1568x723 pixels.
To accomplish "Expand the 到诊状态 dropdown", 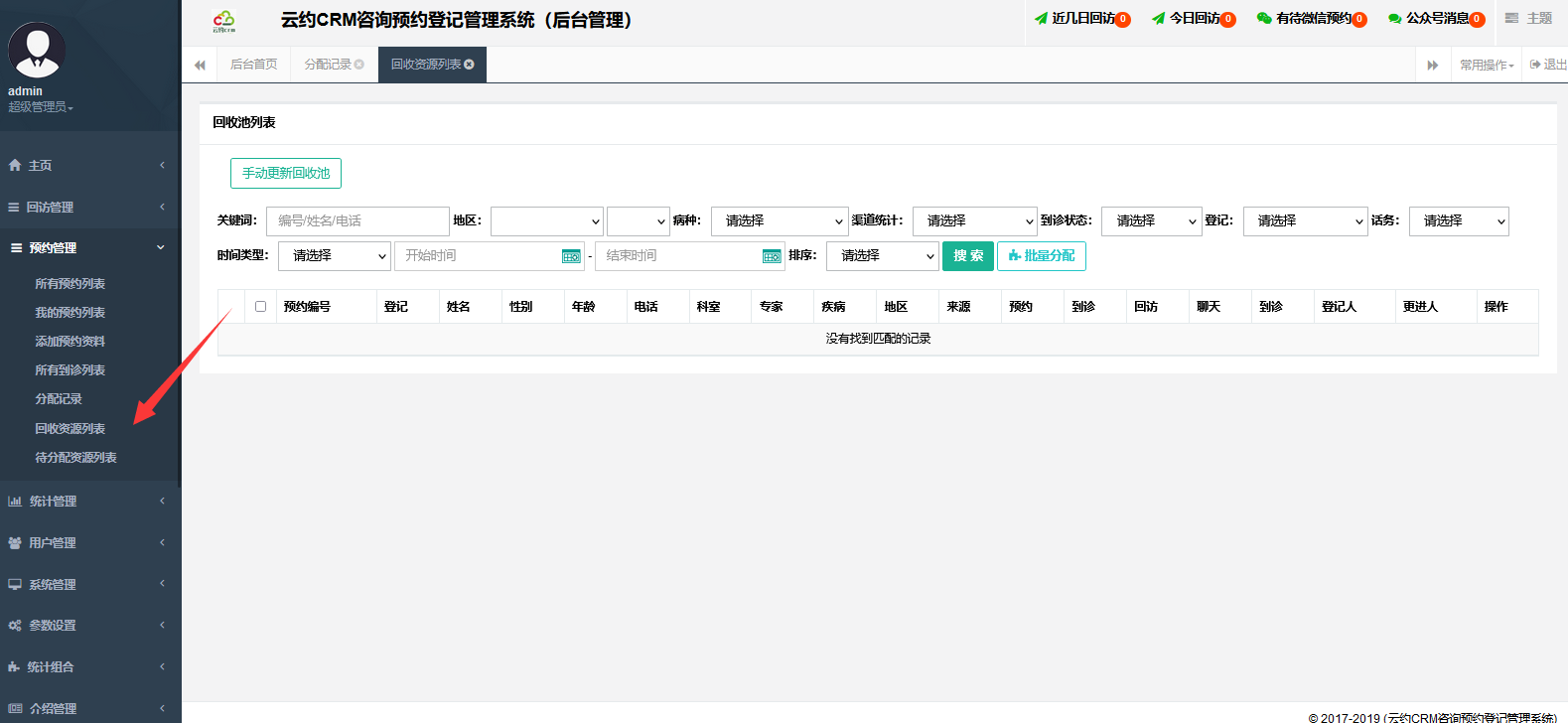I will coord(1151,221).
